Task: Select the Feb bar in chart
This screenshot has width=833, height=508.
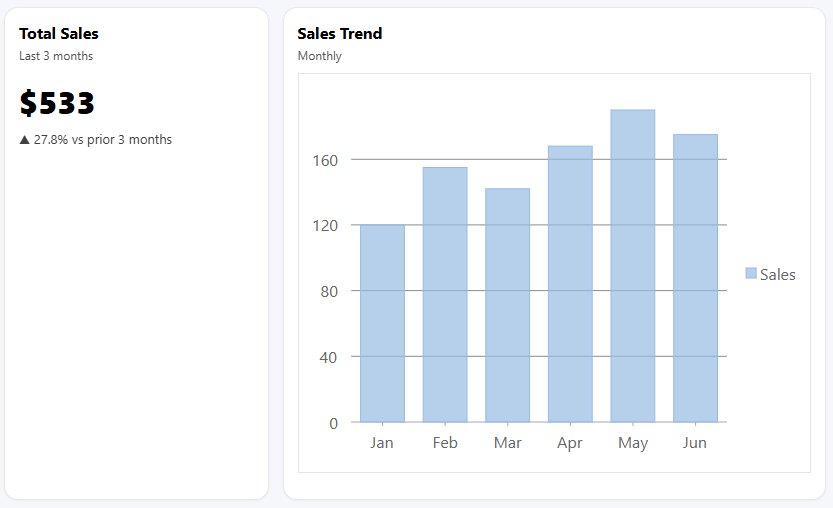Action: 445,295
